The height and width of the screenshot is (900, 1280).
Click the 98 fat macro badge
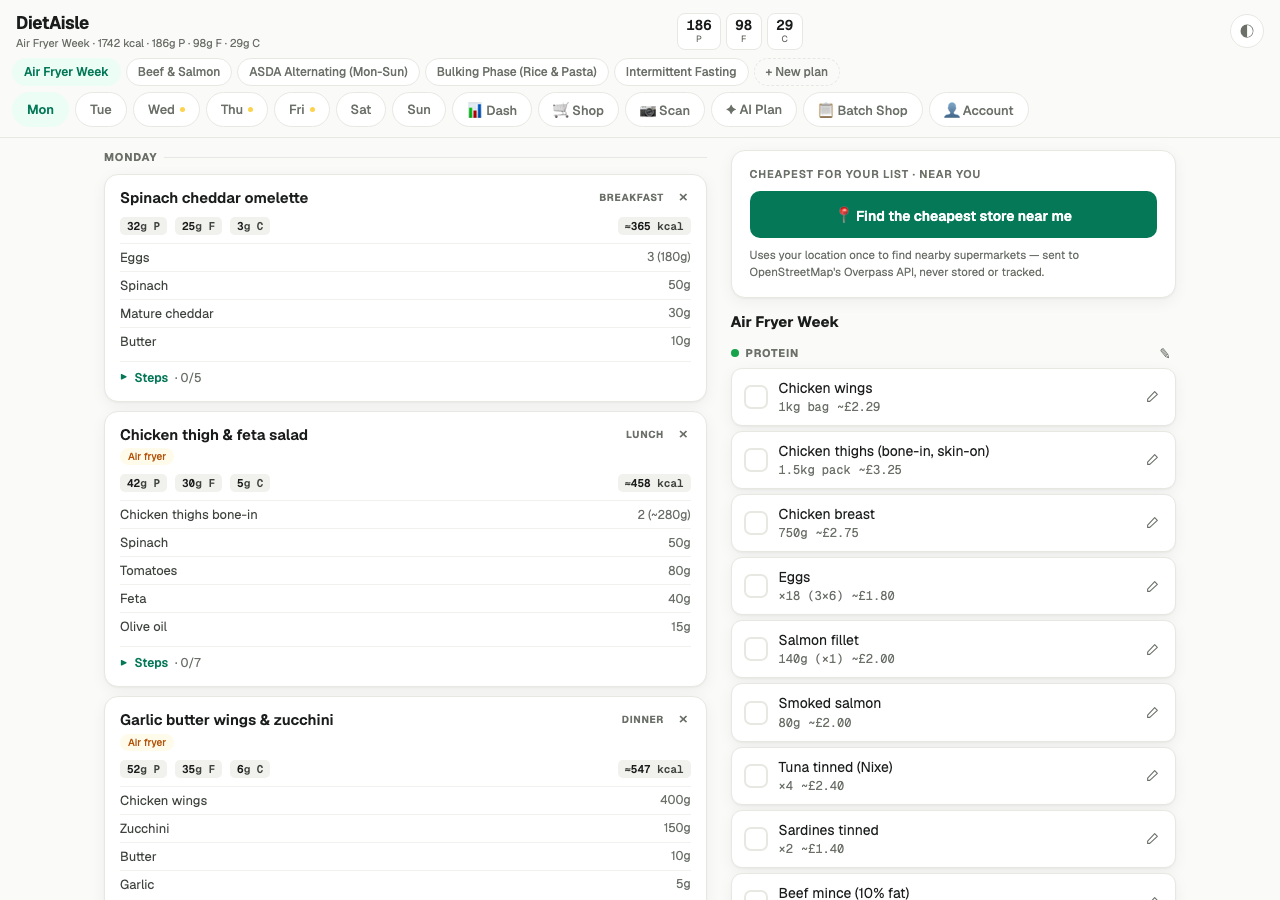pyautogui.click(x=743, y=31)
